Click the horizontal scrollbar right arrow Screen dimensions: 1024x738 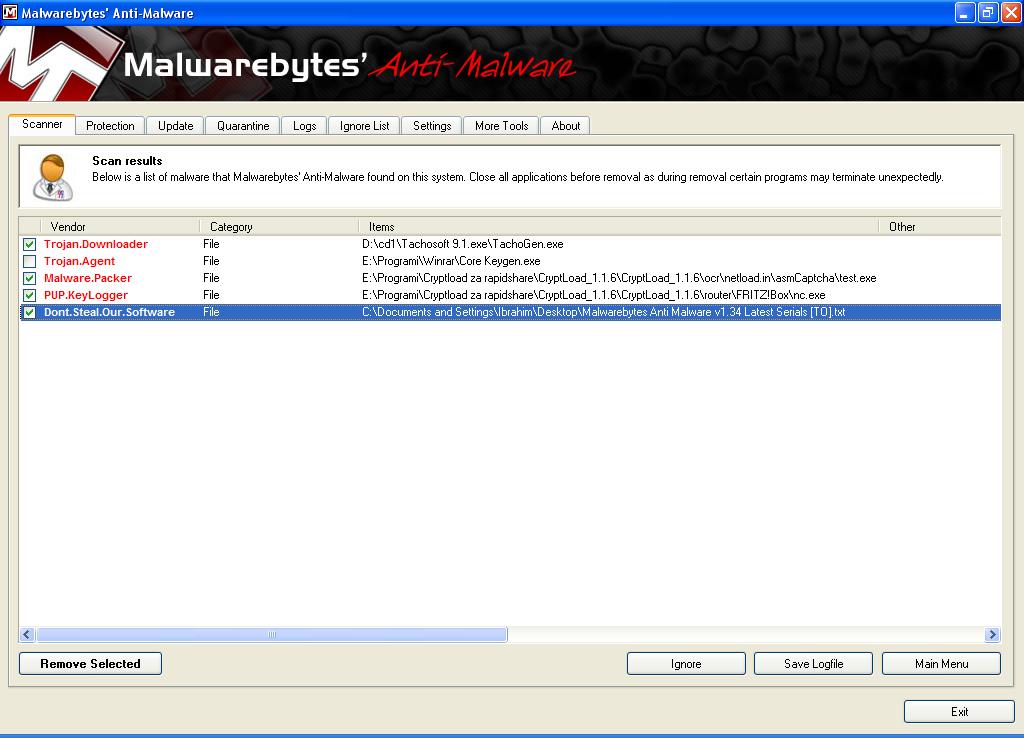(992, 635)
